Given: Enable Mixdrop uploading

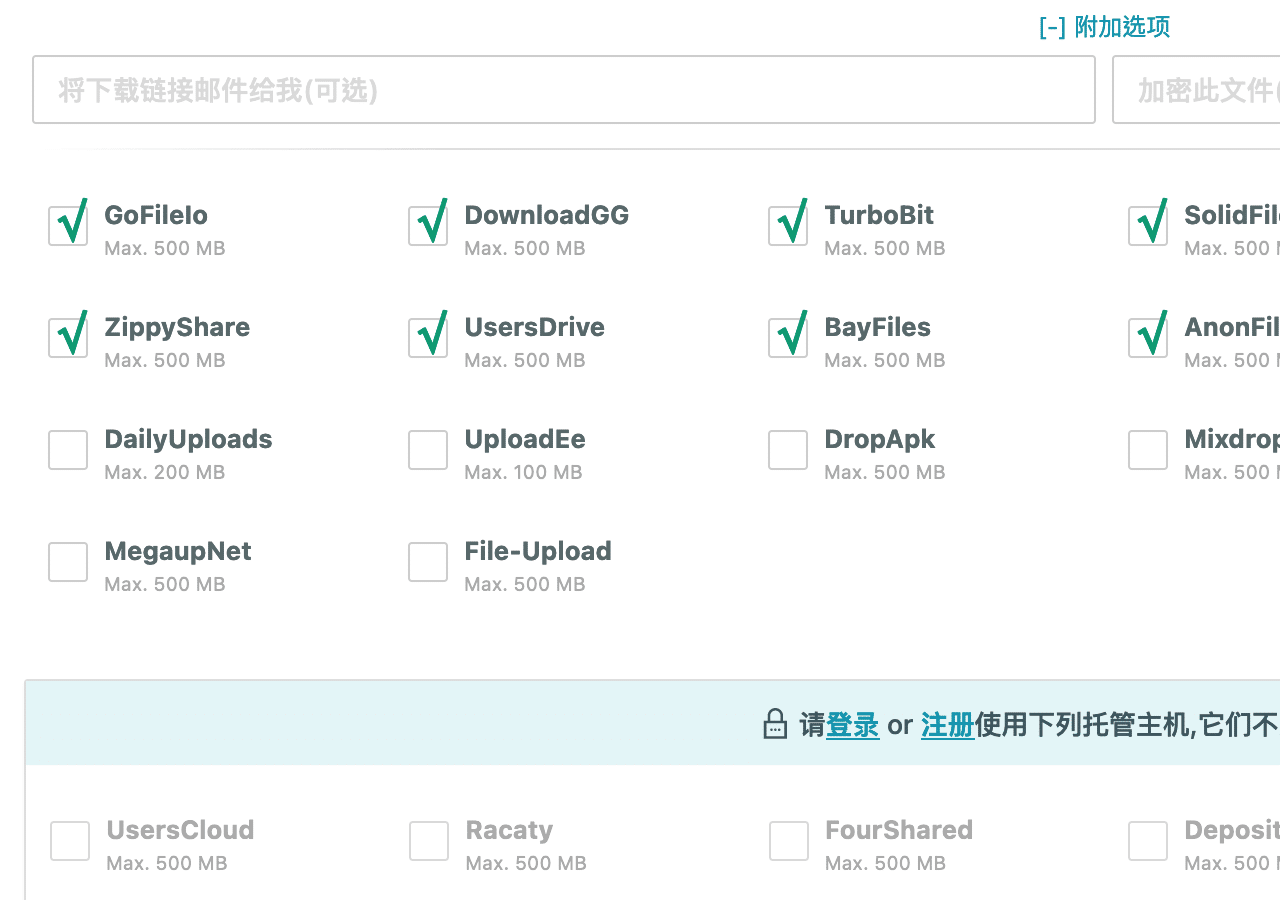Looking at the screenshot, I should coord(1148,450).
